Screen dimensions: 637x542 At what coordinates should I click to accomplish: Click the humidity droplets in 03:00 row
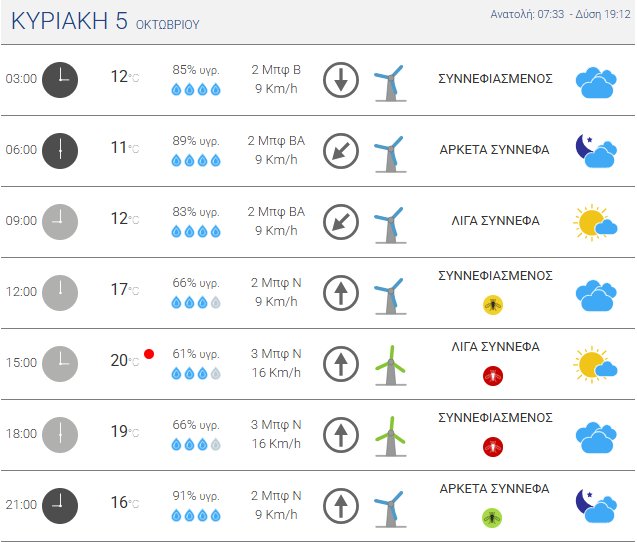pos(195,89)
